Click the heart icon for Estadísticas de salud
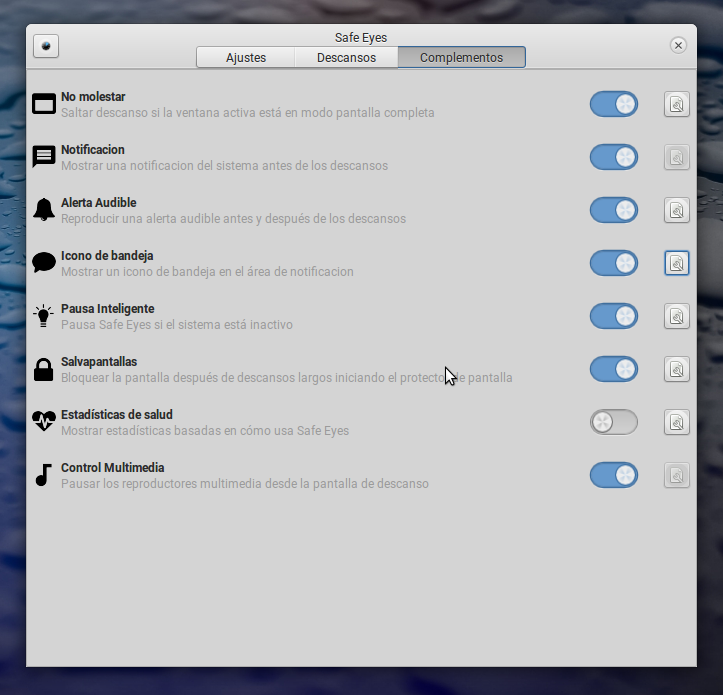Image resolution: width=723 pixels, height=695 pixels. [43, 422]
